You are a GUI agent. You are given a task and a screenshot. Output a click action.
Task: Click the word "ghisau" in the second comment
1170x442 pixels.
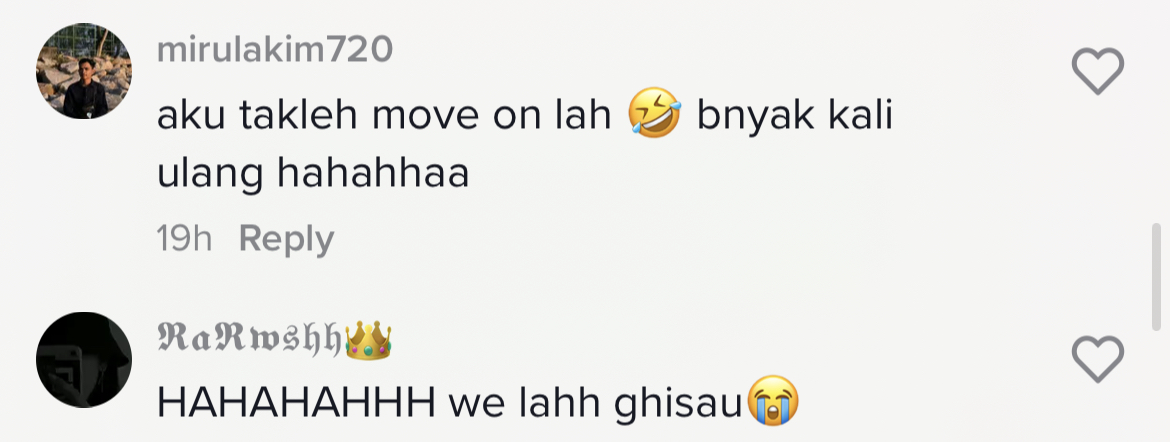click(677, 405)
